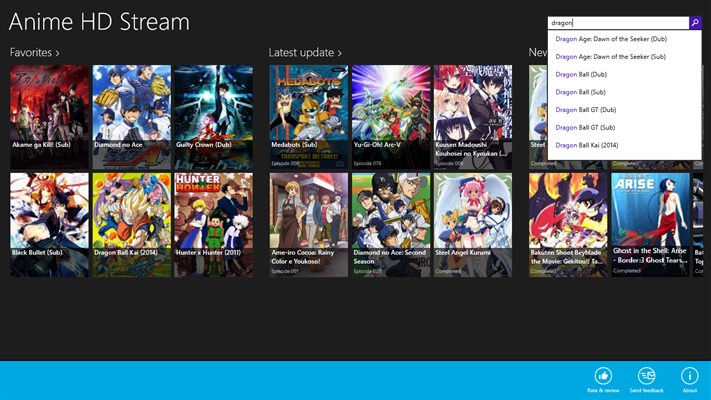Select suggestion Dragon Age: Dawn of the Seeker (Sub)
The height and width of the screenshot is (400, 711).
click(624, 57)
